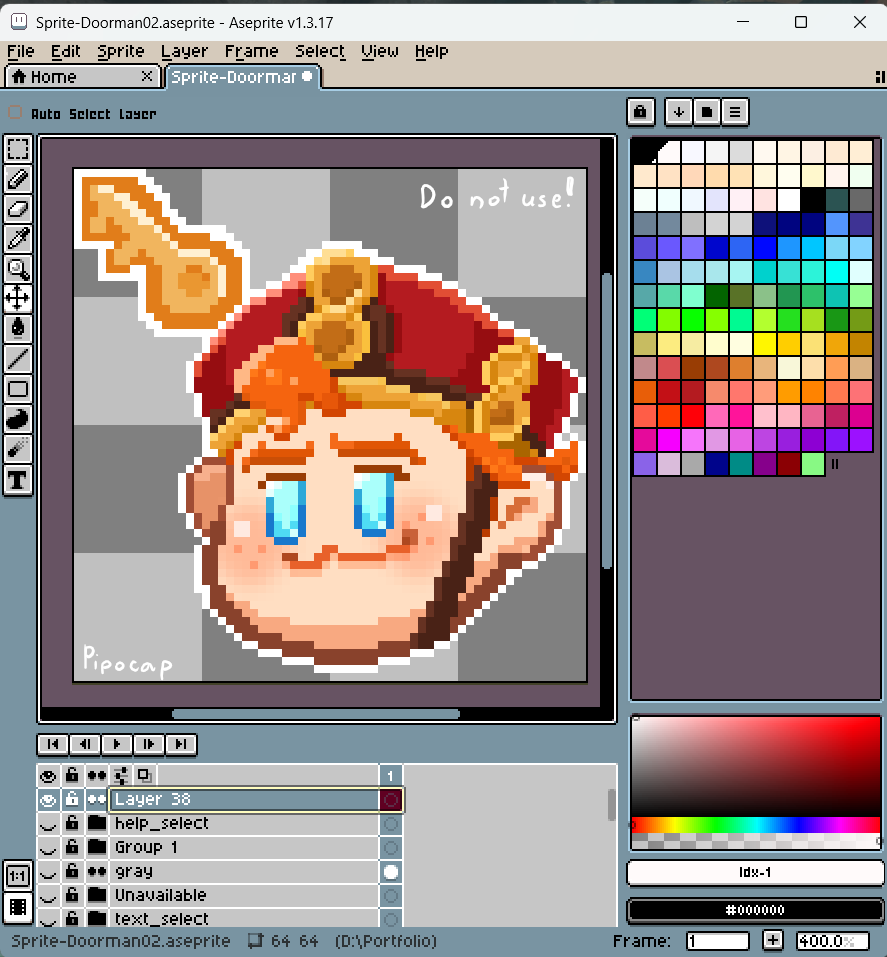Select the Zoom magnifier tool
887x957 pixels.
pos(18,269)
